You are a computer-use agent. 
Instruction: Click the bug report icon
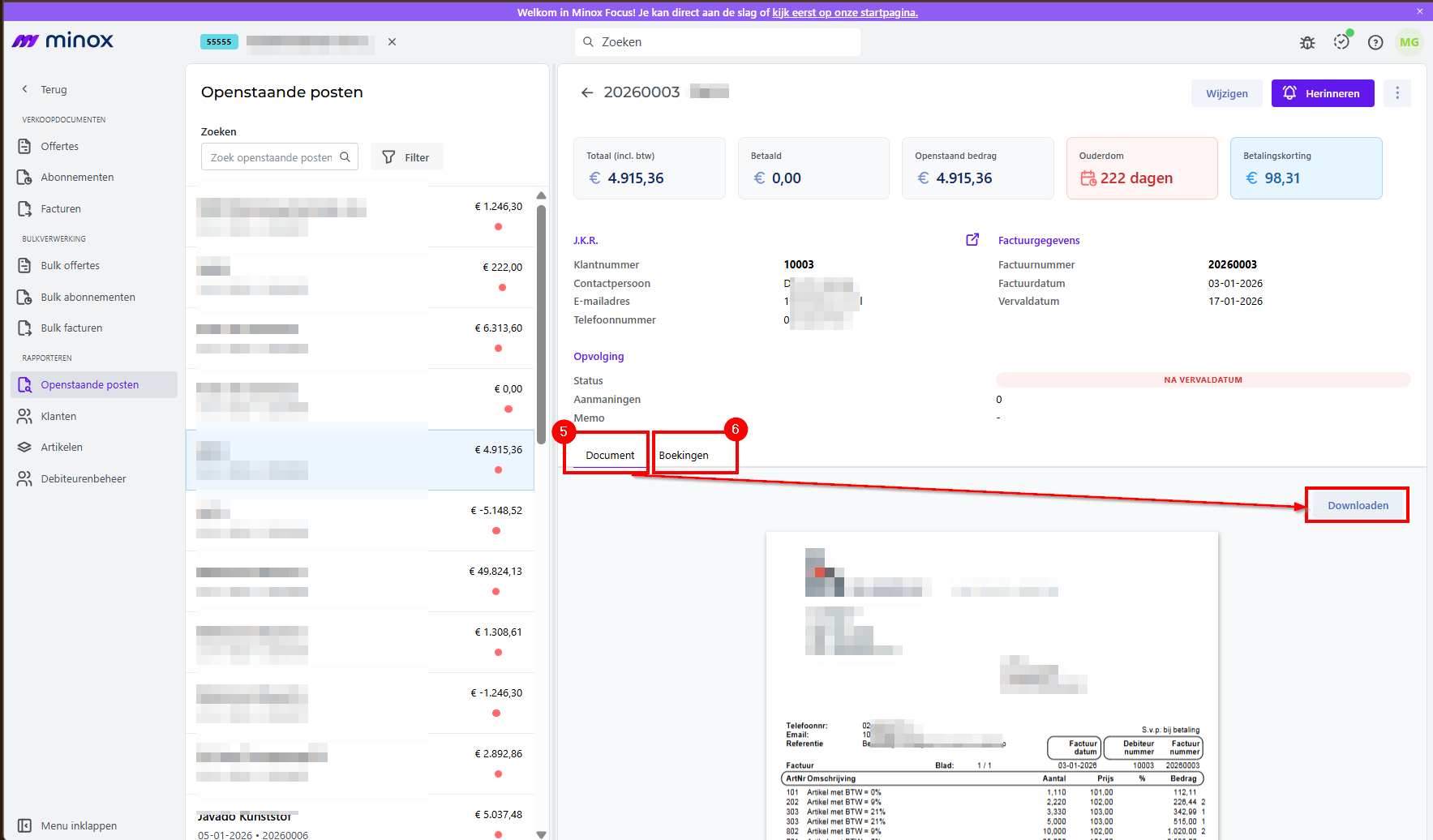1307,42
